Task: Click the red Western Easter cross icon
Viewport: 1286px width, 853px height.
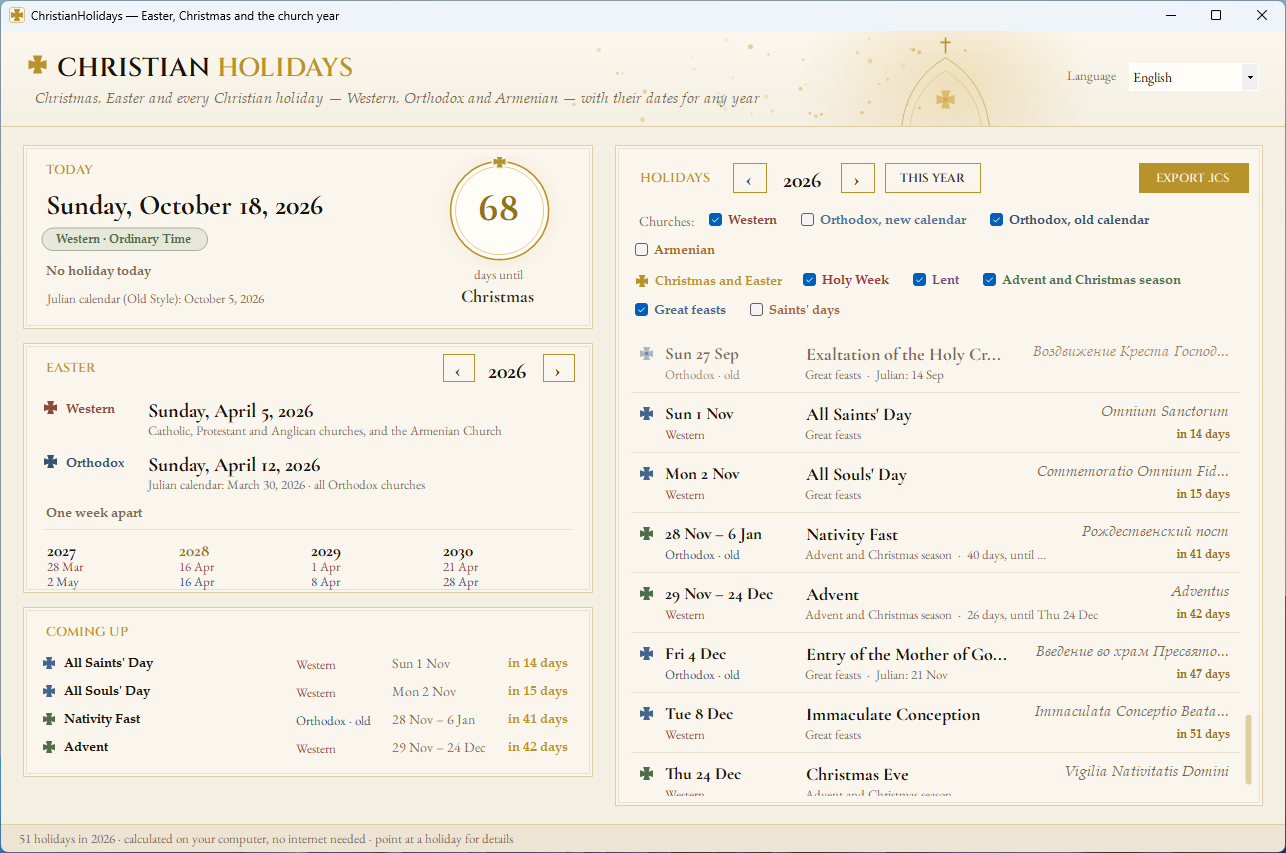Action: [x=51, y=408]
